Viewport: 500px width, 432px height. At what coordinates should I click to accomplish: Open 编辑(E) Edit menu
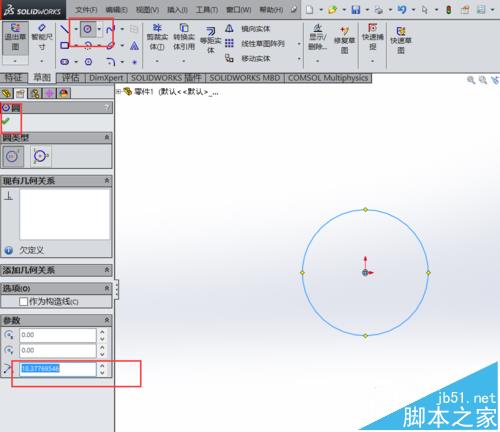click(116, 10)
